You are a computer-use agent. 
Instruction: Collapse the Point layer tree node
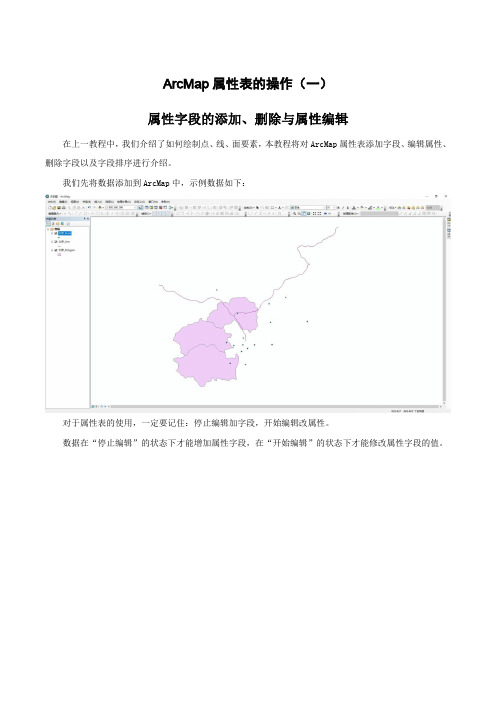point(52,233)
